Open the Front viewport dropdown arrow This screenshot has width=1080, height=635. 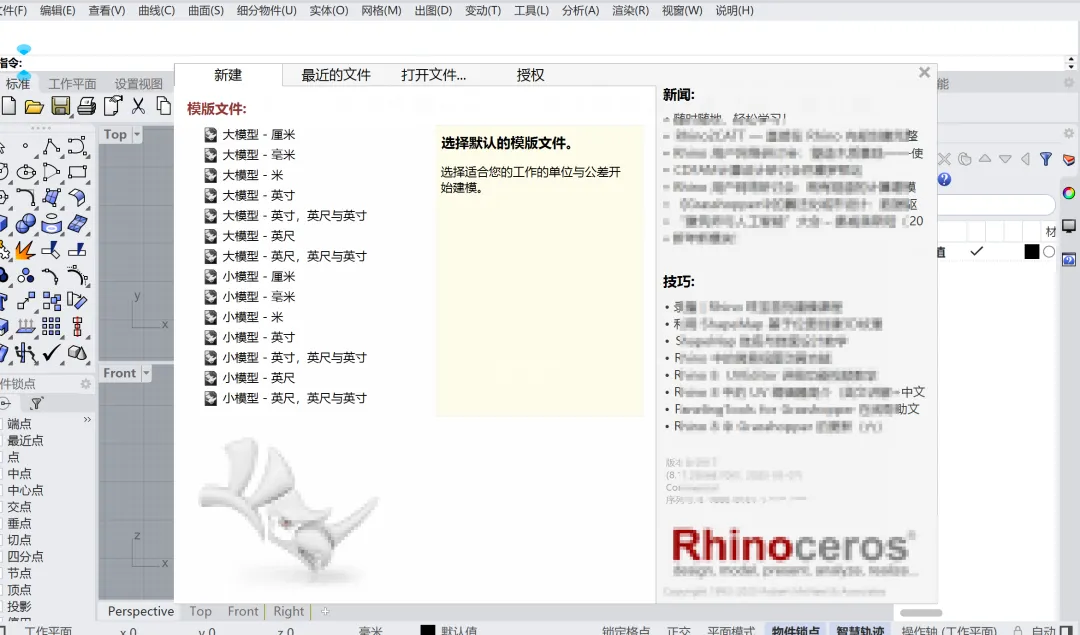click(146, 373)
